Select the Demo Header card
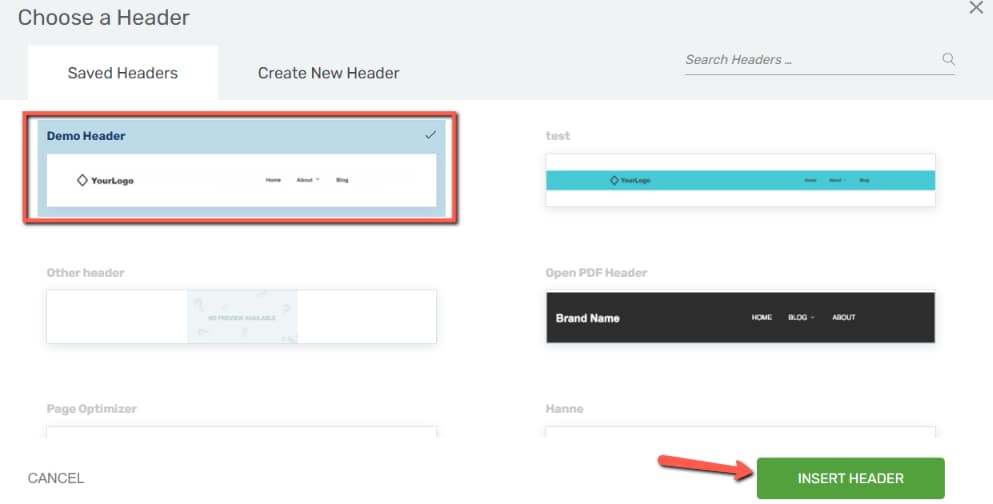 pyautogui.click(x=241, y=168)
